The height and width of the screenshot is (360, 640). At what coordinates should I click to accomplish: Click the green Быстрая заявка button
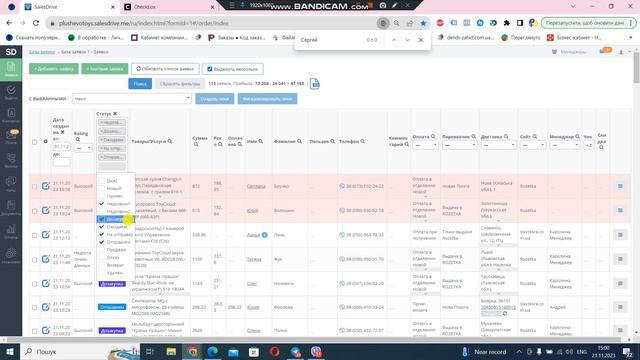click(x=105, y=69)
